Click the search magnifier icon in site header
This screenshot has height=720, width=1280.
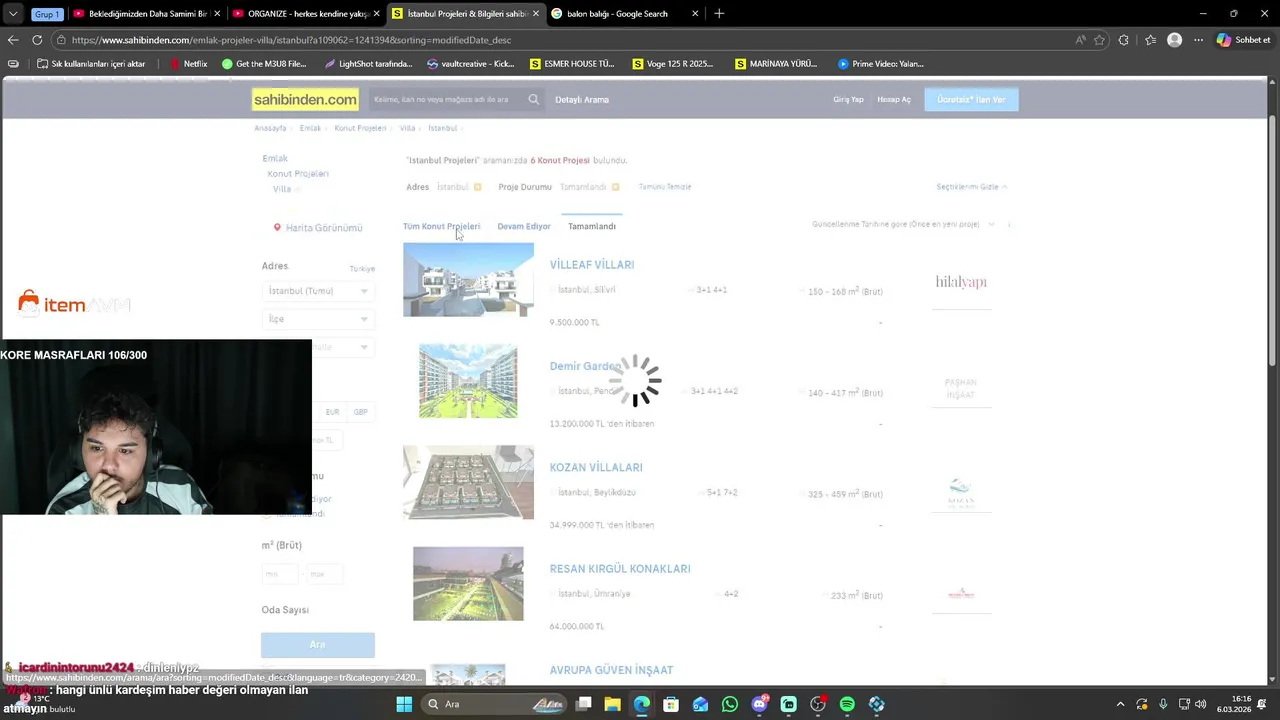coord(533,99)
